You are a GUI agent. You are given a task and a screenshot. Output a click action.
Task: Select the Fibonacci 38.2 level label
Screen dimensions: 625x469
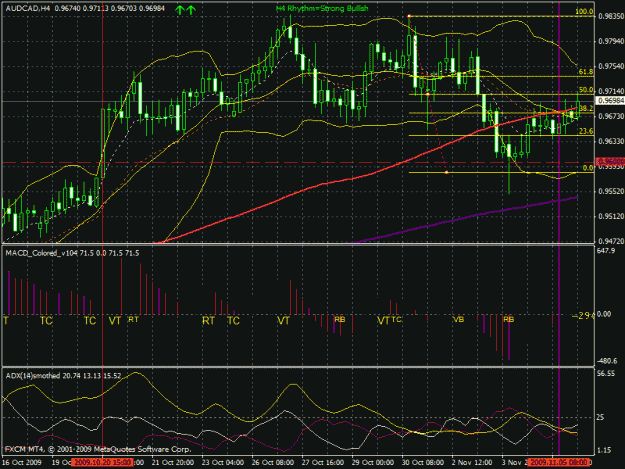point(586,108)
